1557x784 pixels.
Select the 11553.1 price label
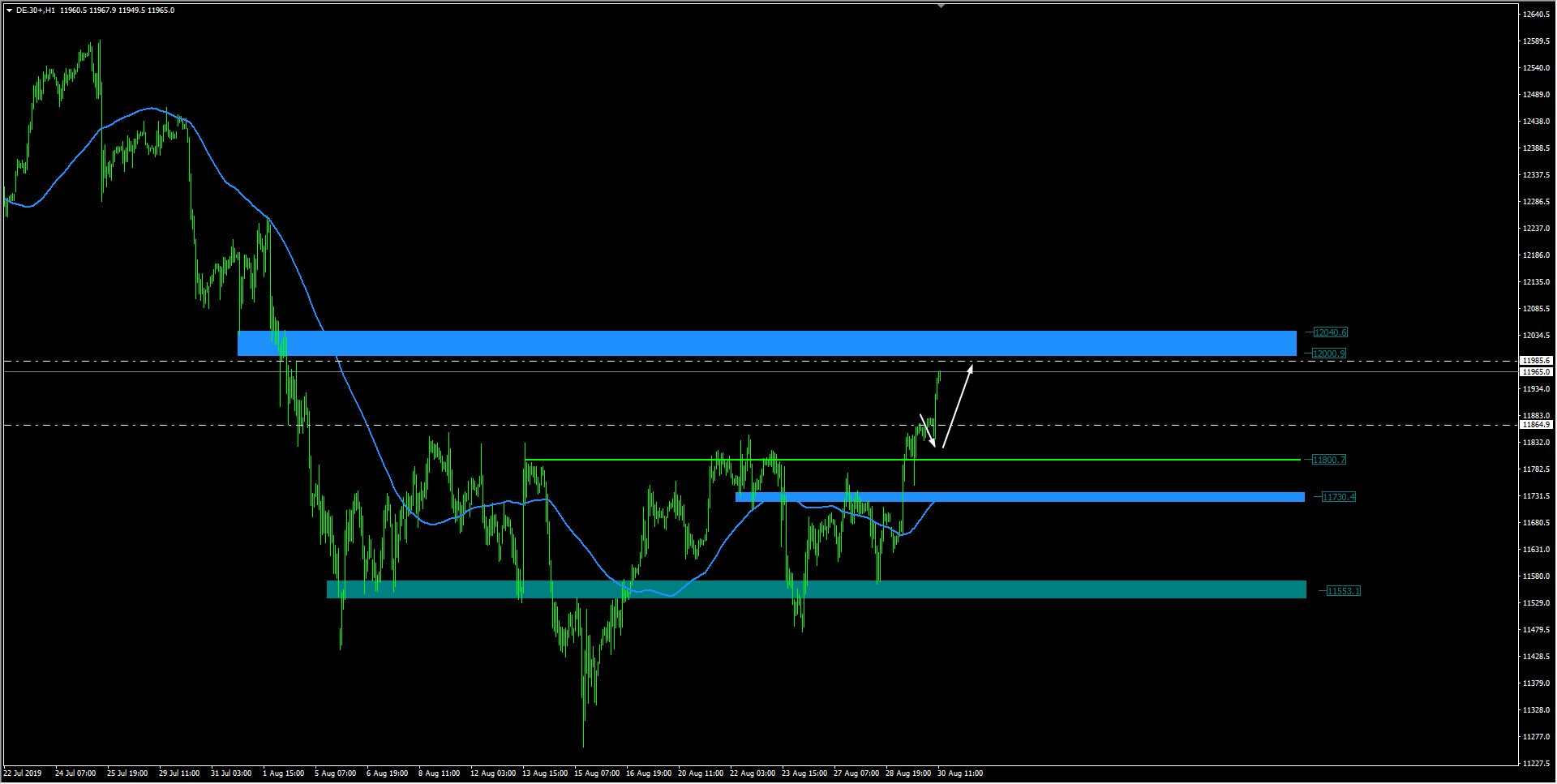pyautogui.click(x=1343, y=591)
